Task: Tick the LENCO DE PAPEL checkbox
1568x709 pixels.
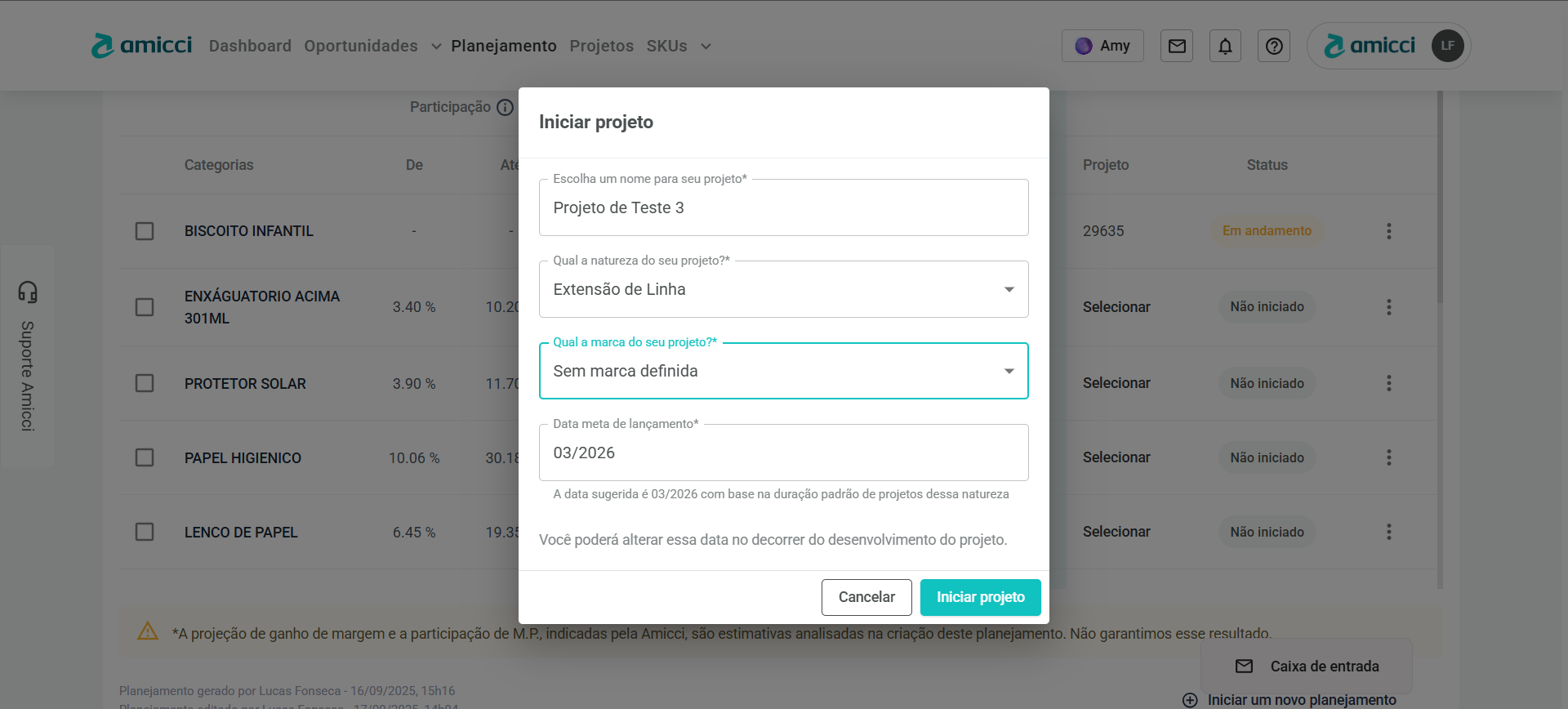Action: 145,532
